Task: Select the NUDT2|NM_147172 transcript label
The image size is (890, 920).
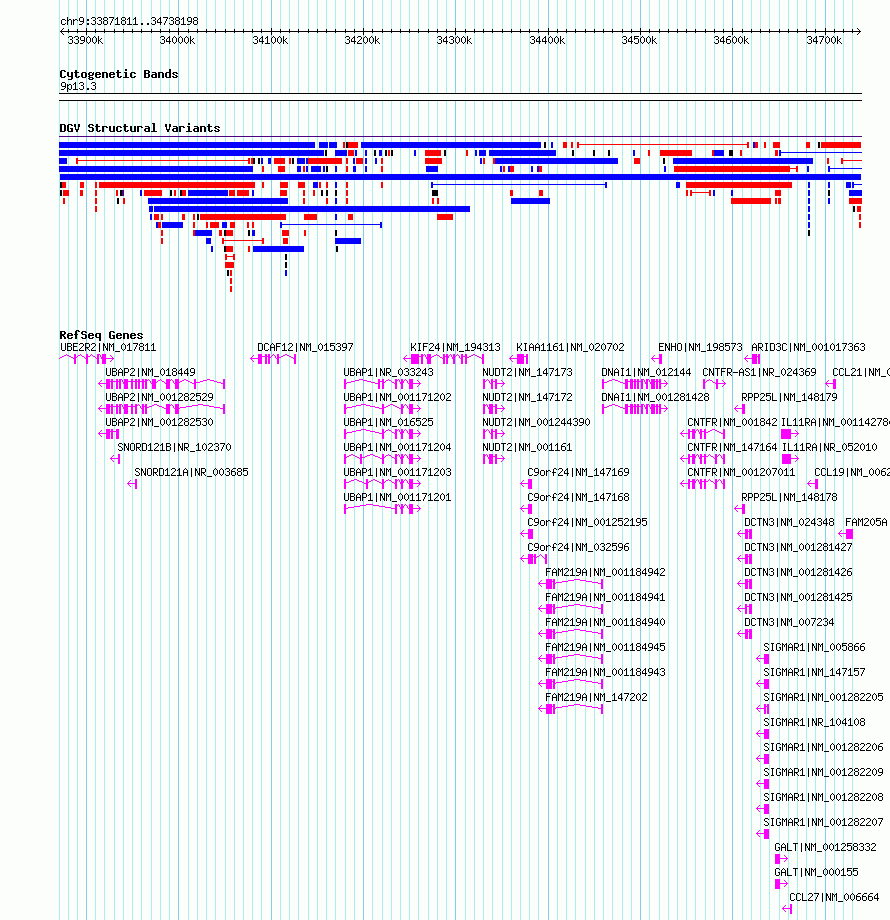Action: point(527,397)
